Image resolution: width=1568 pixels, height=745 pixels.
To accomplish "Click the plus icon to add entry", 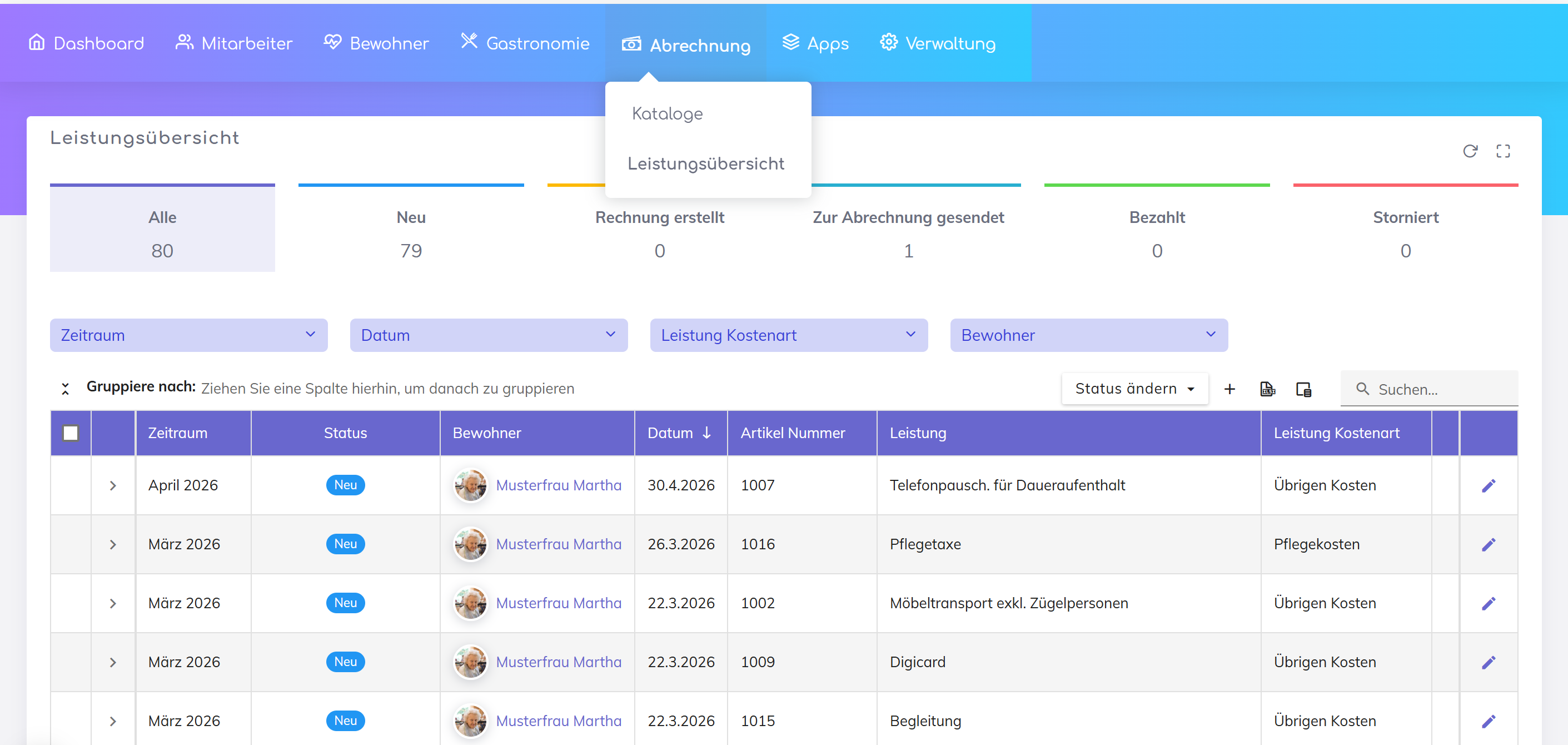I will pyautogui.click(x=1229, y=389).
